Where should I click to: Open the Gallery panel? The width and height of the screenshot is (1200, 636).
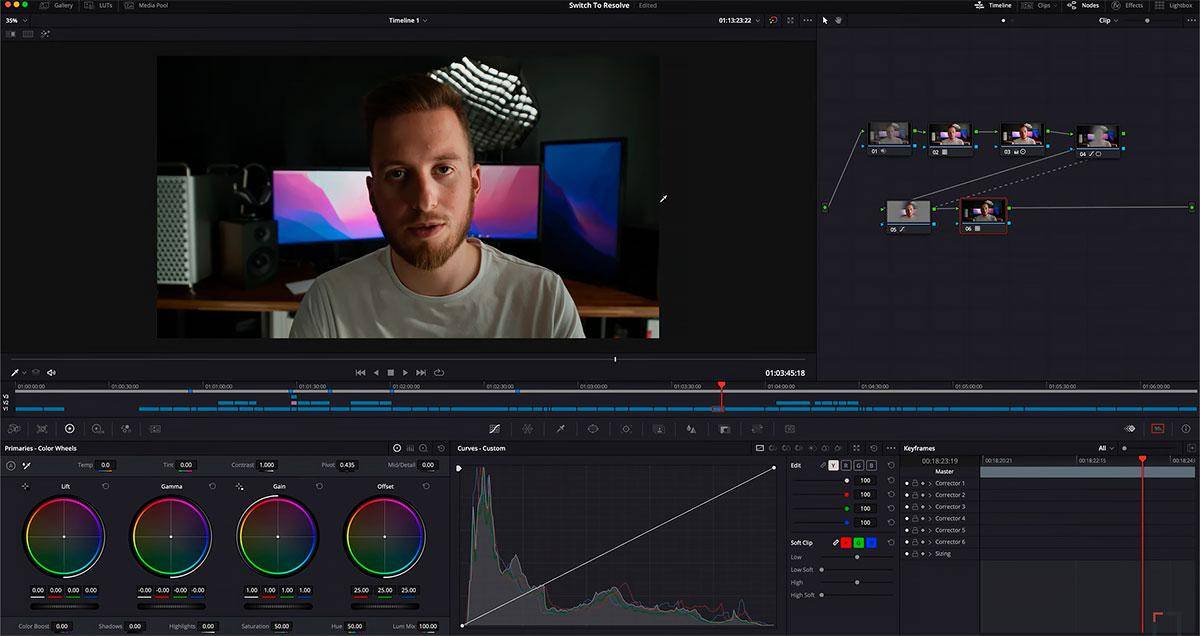click(57, 5)
